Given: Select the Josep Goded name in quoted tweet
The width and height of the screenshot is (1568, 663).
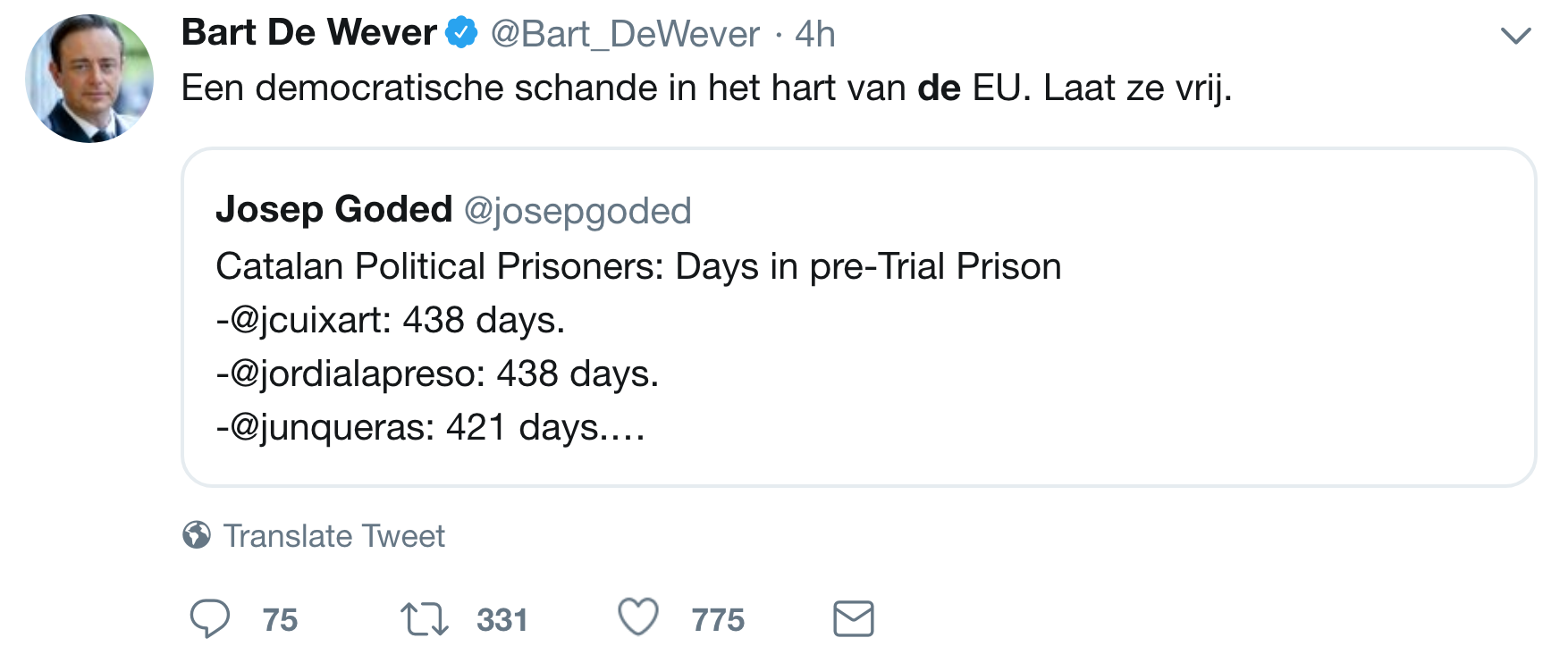Looking at the screenshot, I should [x=333, y=210].
